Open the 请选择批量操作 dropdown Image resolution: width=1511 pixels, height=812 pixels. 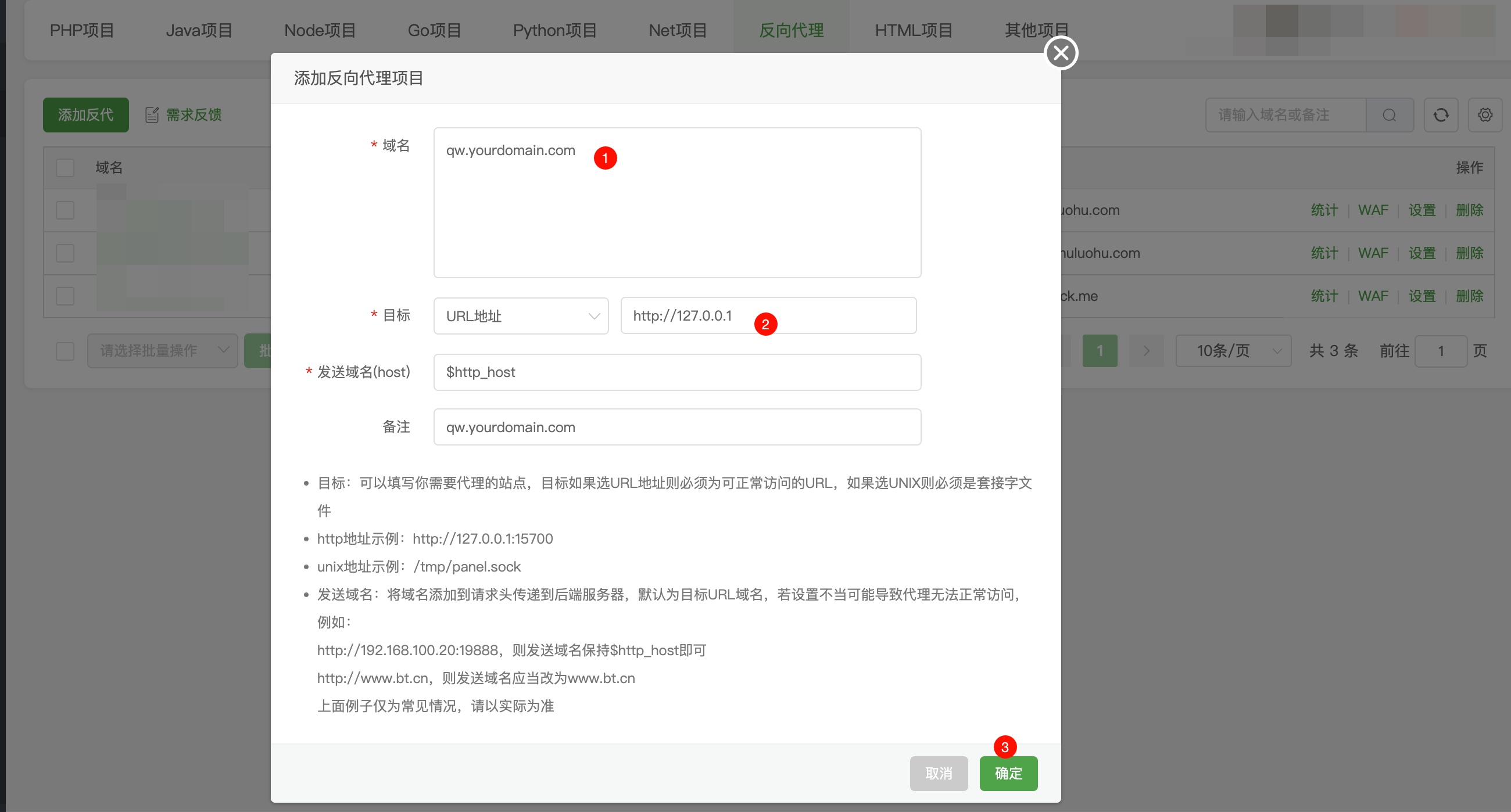point(163,351)
